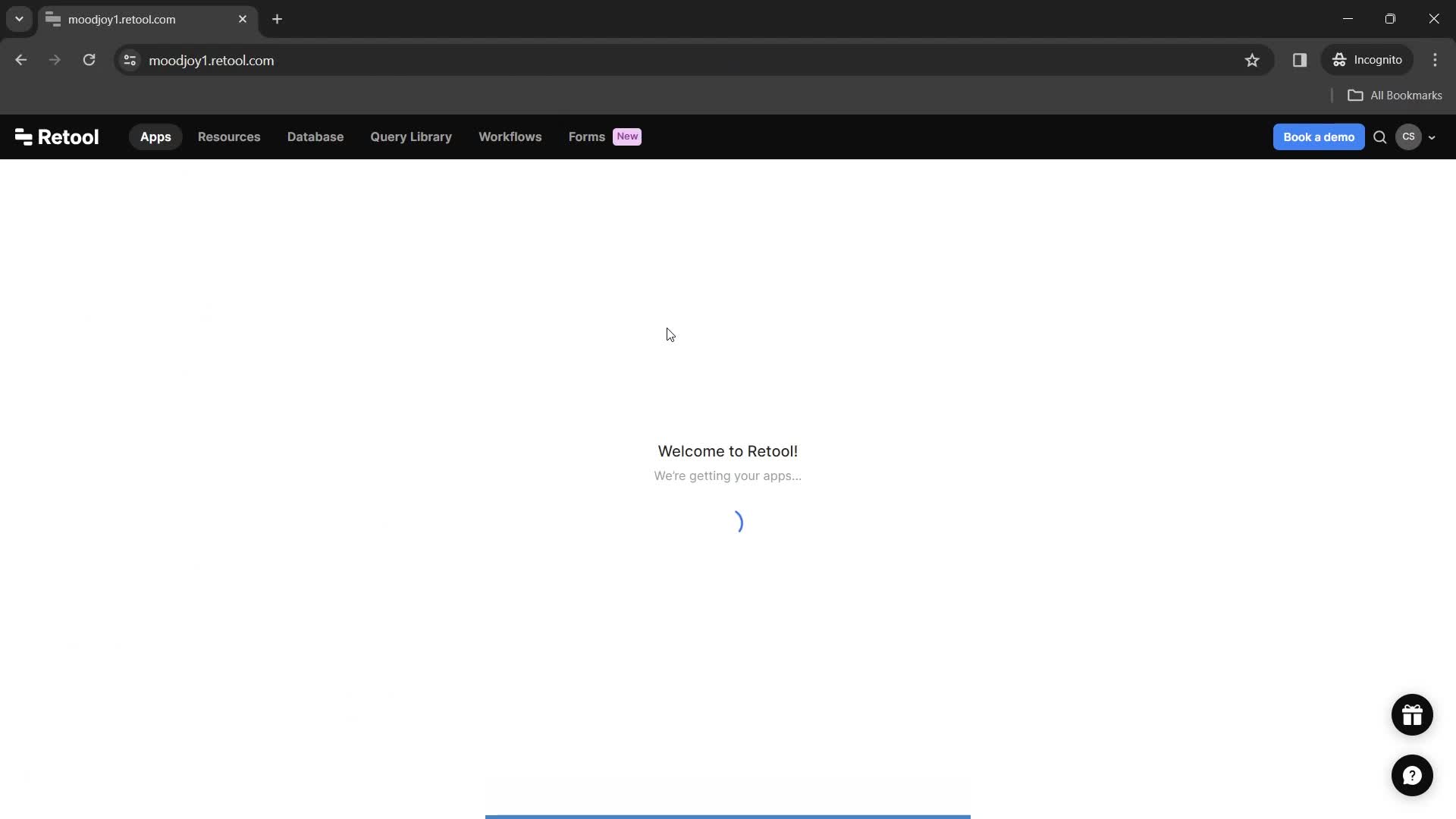Click the Book a demo button
Screen dimensions: 1456x819
(1318, 136)
